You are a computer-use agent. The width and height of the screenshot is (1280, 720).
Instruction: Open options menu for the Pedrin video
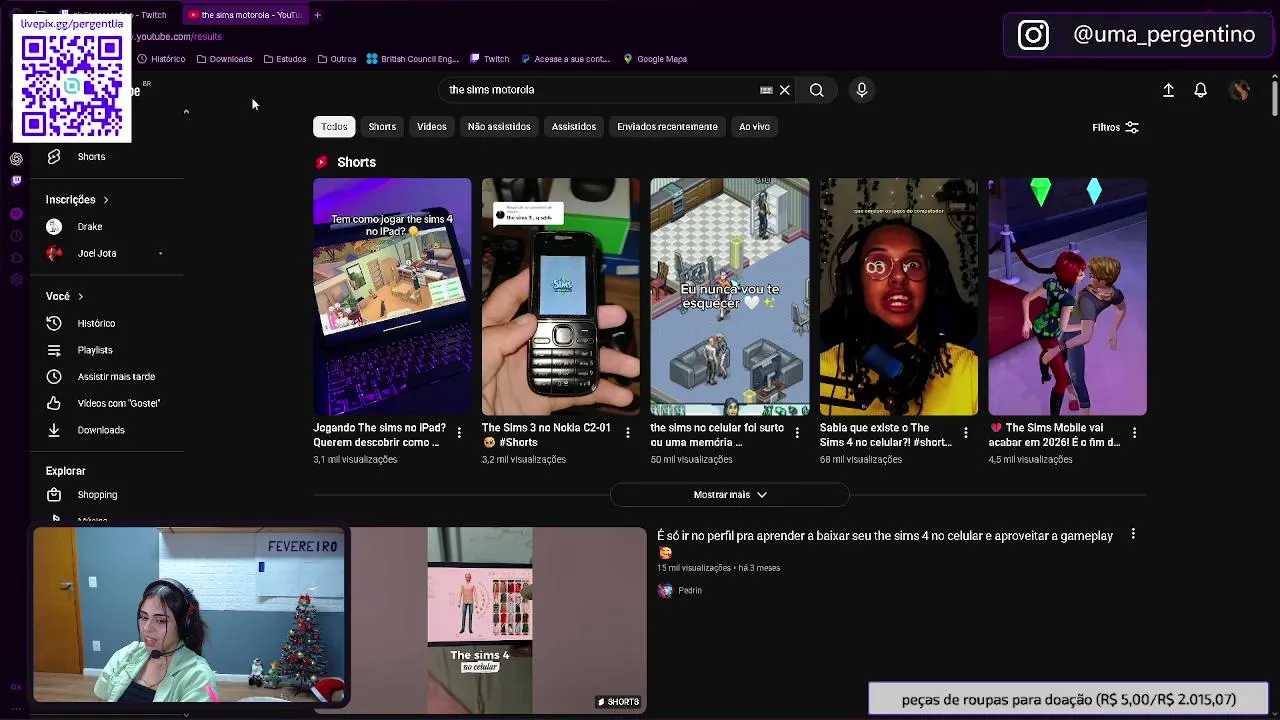tap(1133, 535)
